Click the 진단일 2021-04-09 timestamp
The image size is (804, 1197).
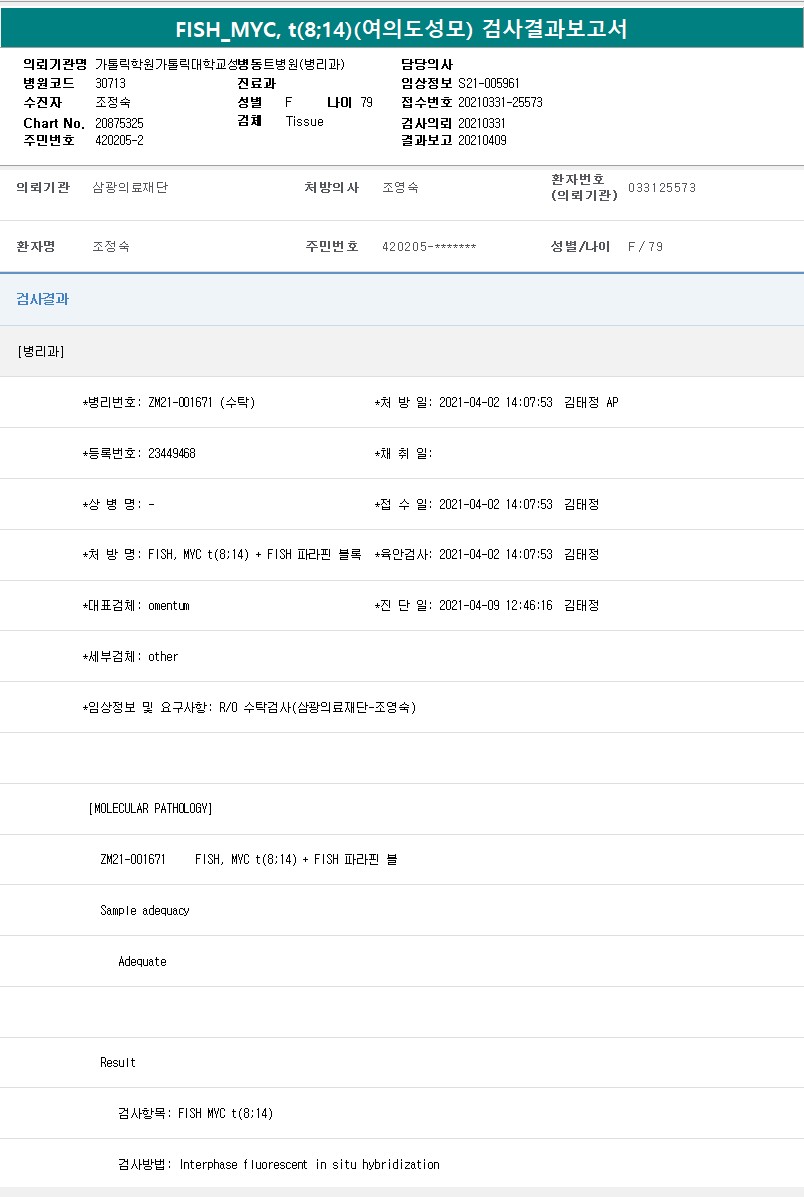point(495,605)
